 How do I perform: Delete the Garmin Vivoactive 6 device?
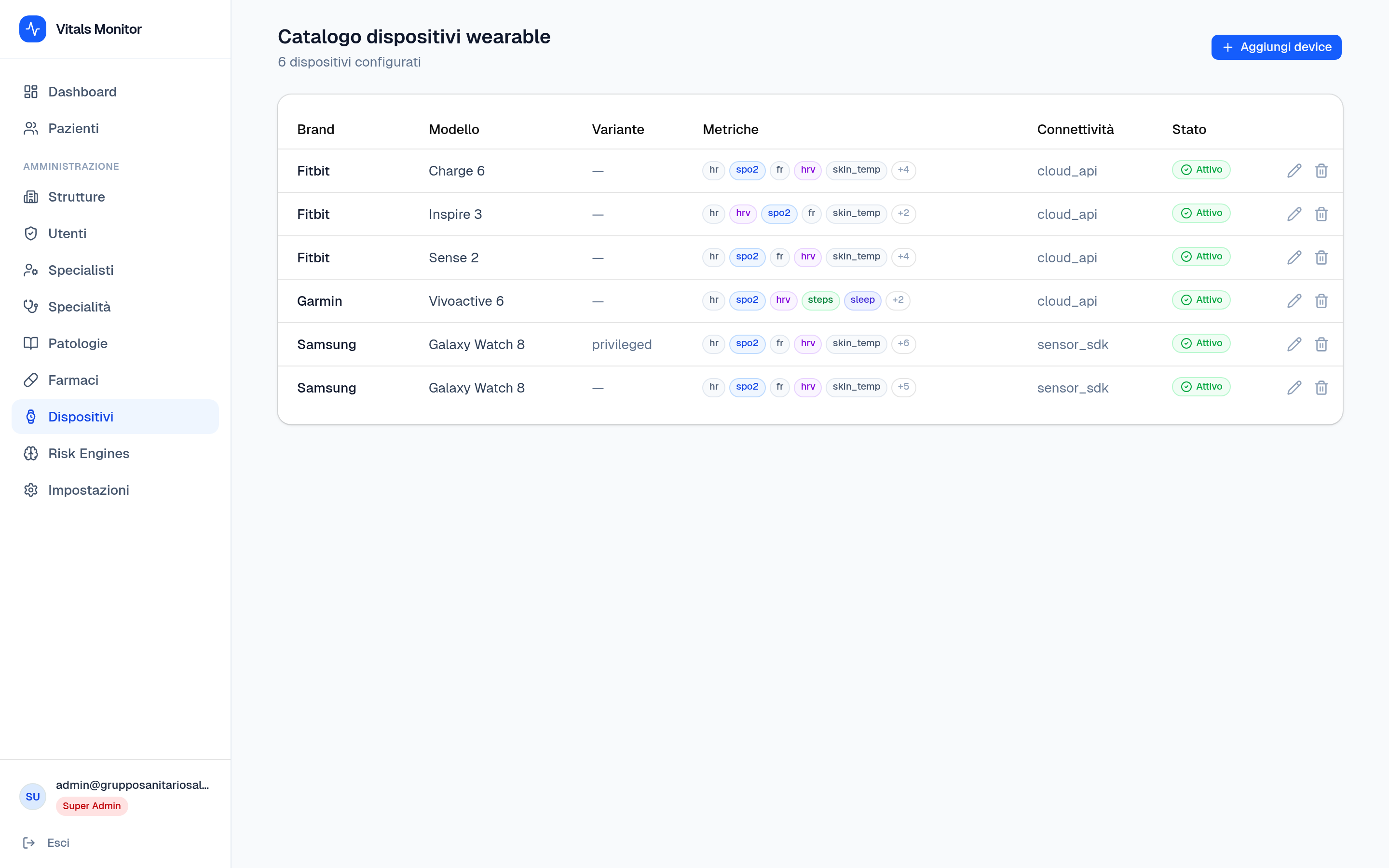pos(1321,301)
